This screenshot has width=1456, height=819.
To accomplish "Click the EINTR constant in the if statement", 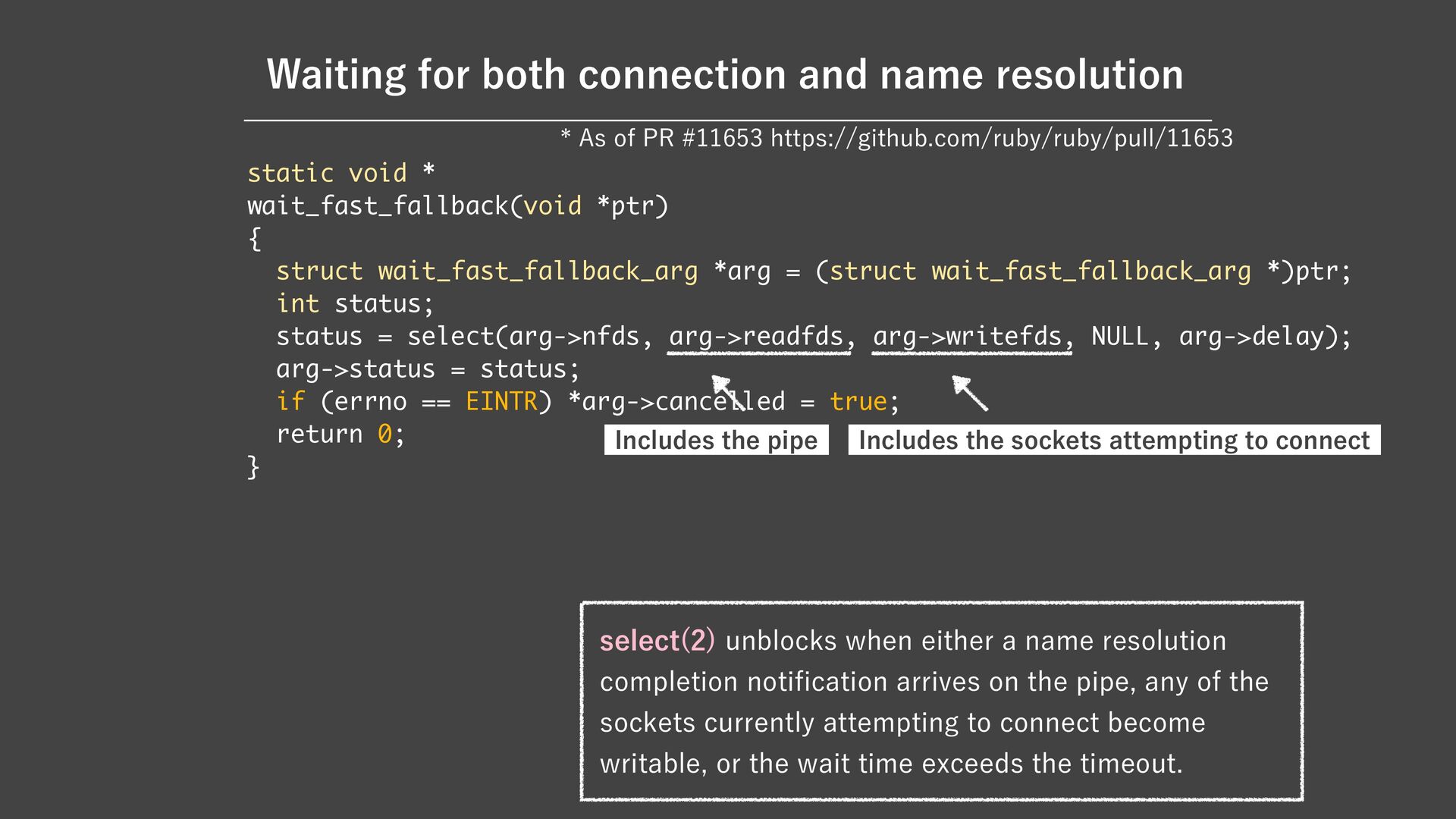I will point(500,401).
